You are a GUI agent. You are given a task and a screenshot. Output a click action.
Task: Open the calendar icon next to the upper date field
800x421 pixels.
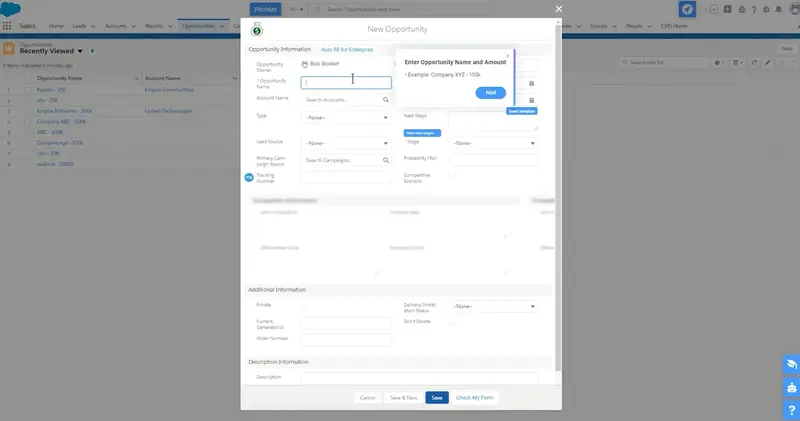click(531, 83)
